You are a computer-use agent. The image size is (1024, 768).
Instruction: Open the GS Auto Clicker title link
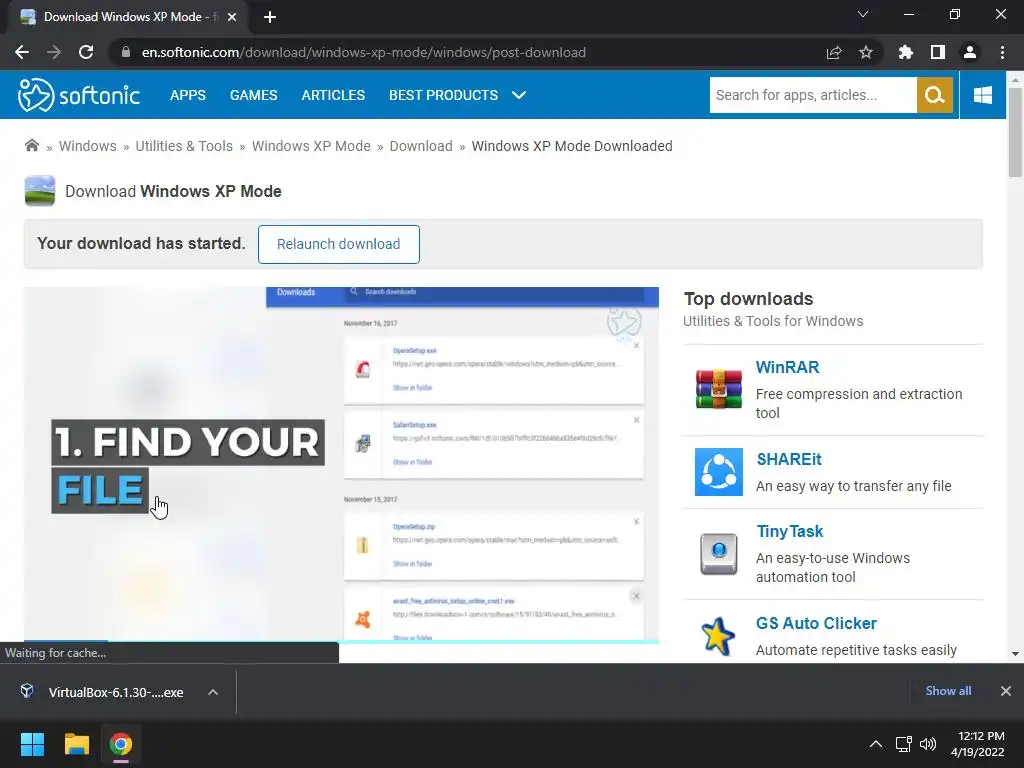(816, 623)
